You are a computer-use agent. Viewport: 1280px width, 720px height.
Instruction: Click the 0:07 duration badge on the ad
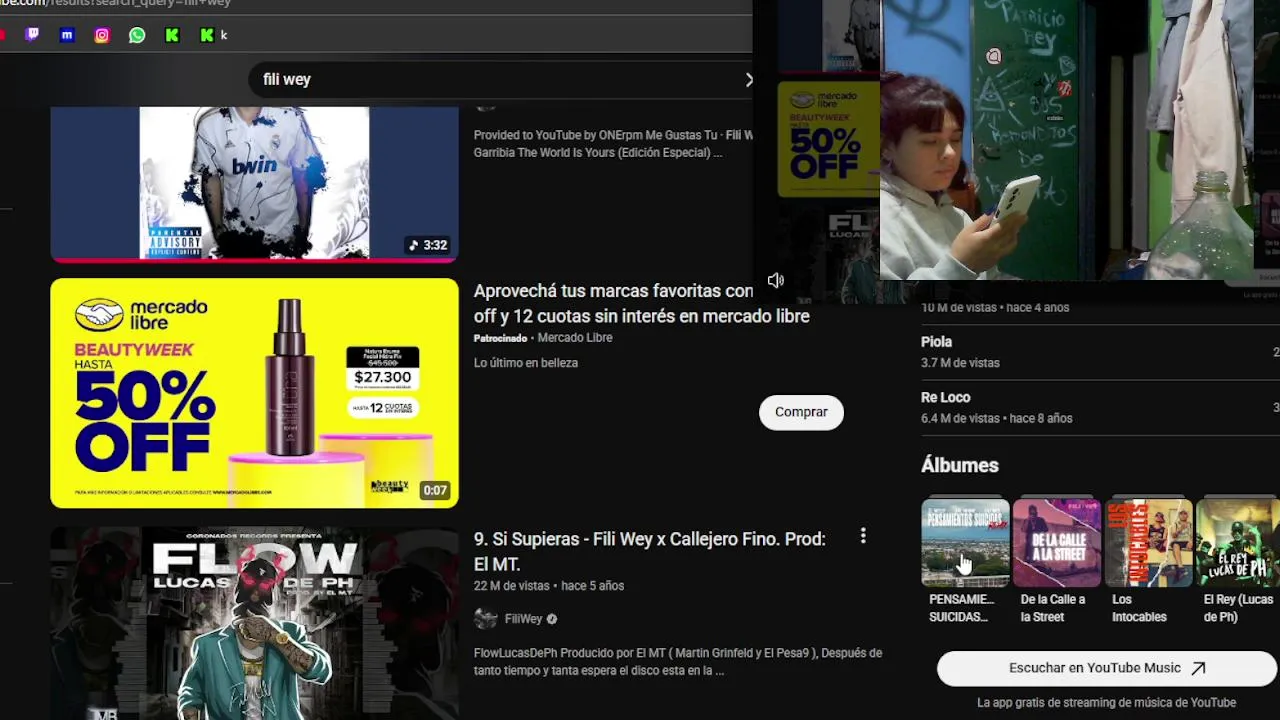[434, 491]
